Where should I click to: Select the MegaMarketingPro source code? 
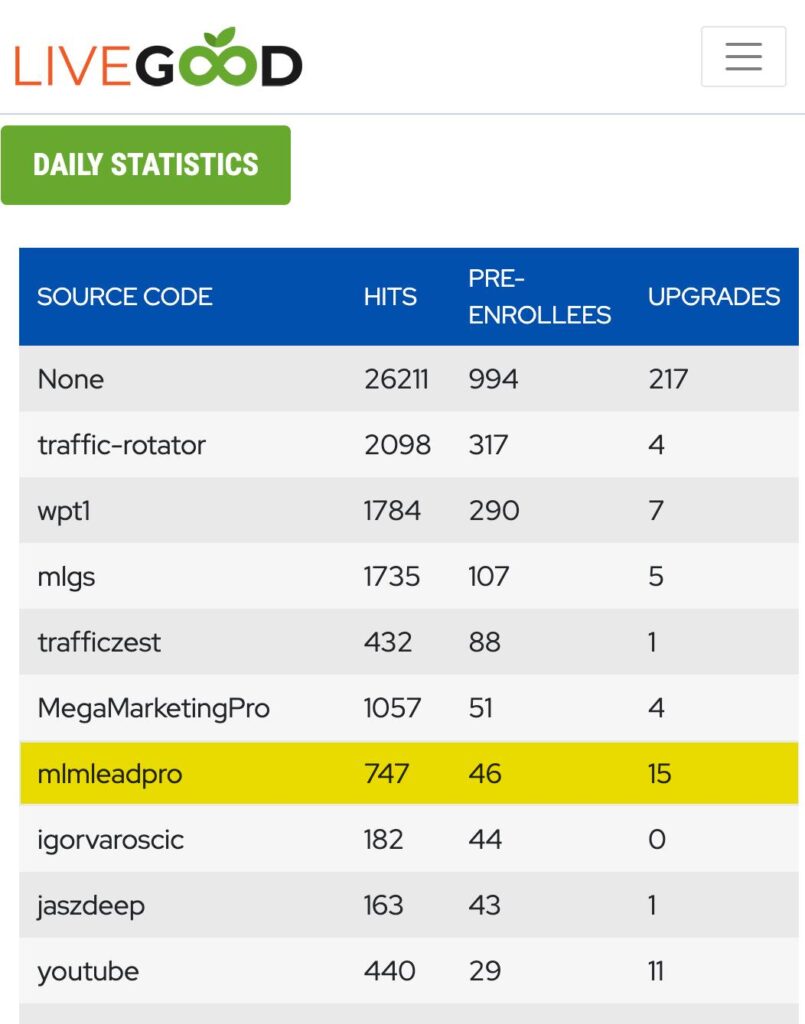[153, 709]
